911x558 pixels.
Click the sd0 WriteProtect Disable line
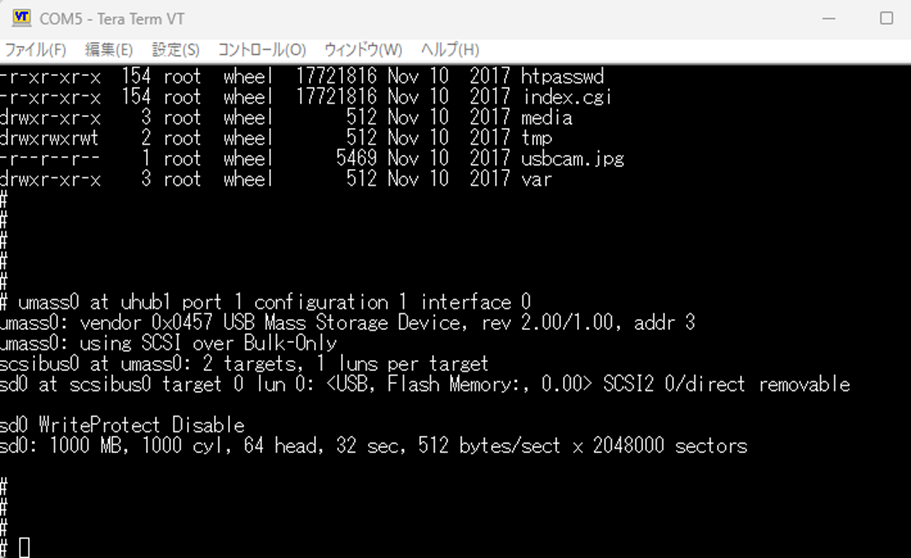point(122,425)
